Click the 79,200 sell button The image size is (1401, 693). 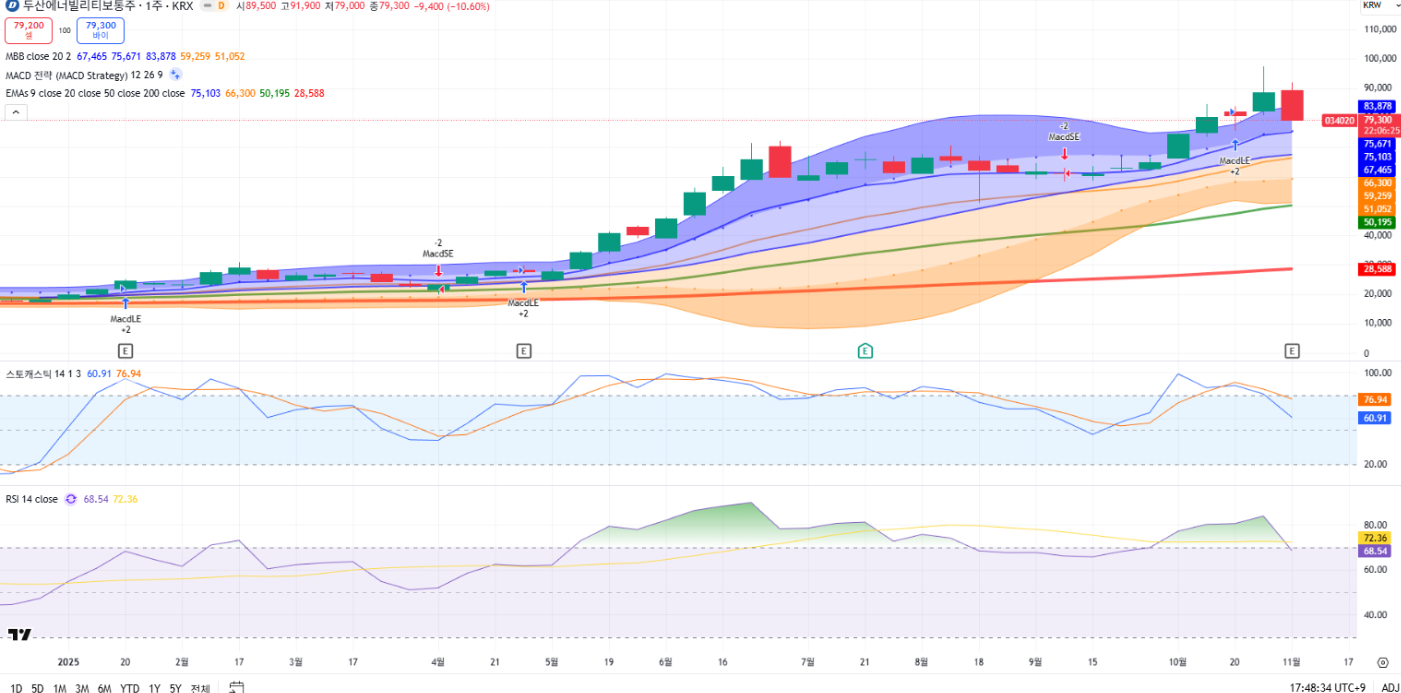click(28, 30)
